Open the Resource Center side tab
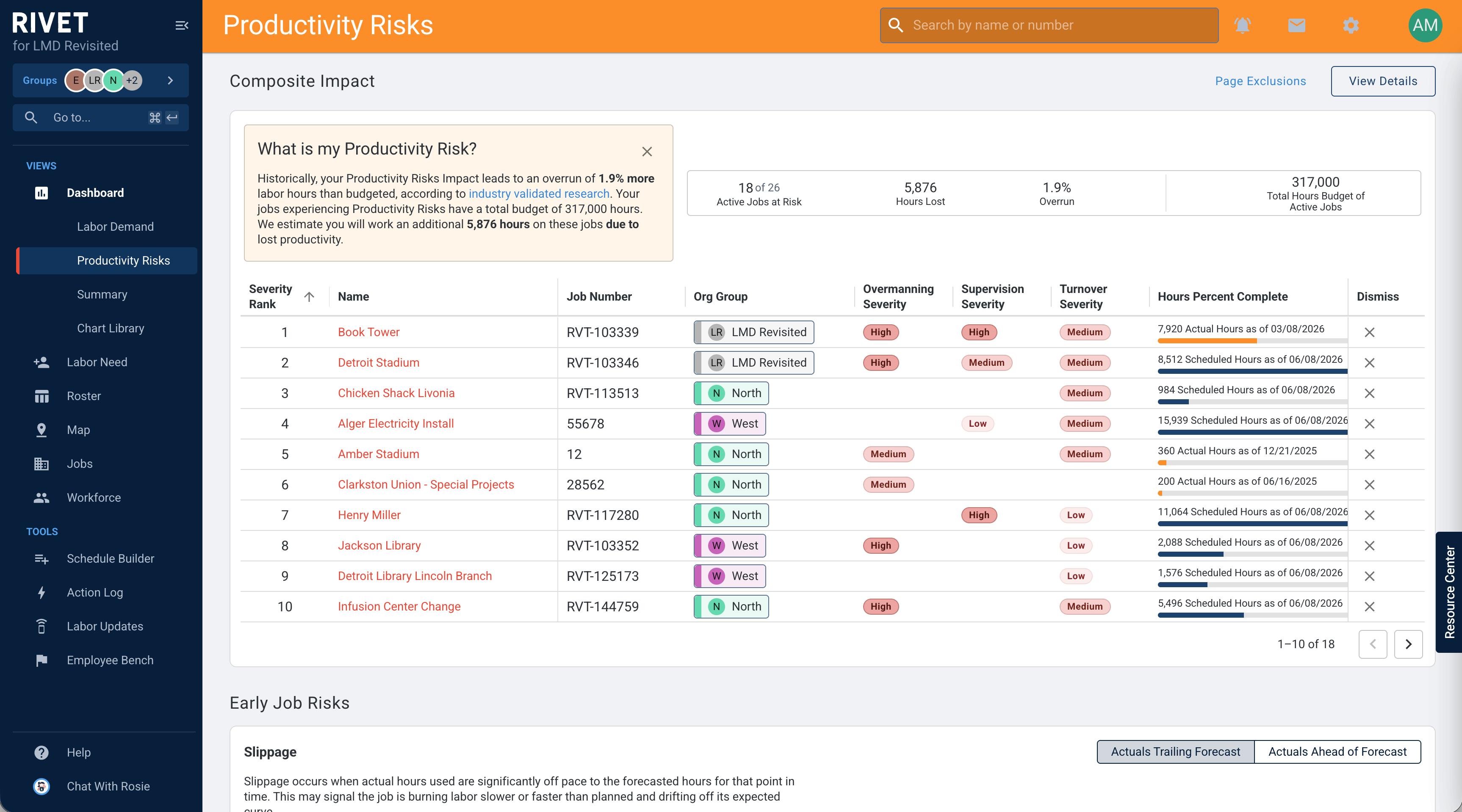 (1449, 592)
